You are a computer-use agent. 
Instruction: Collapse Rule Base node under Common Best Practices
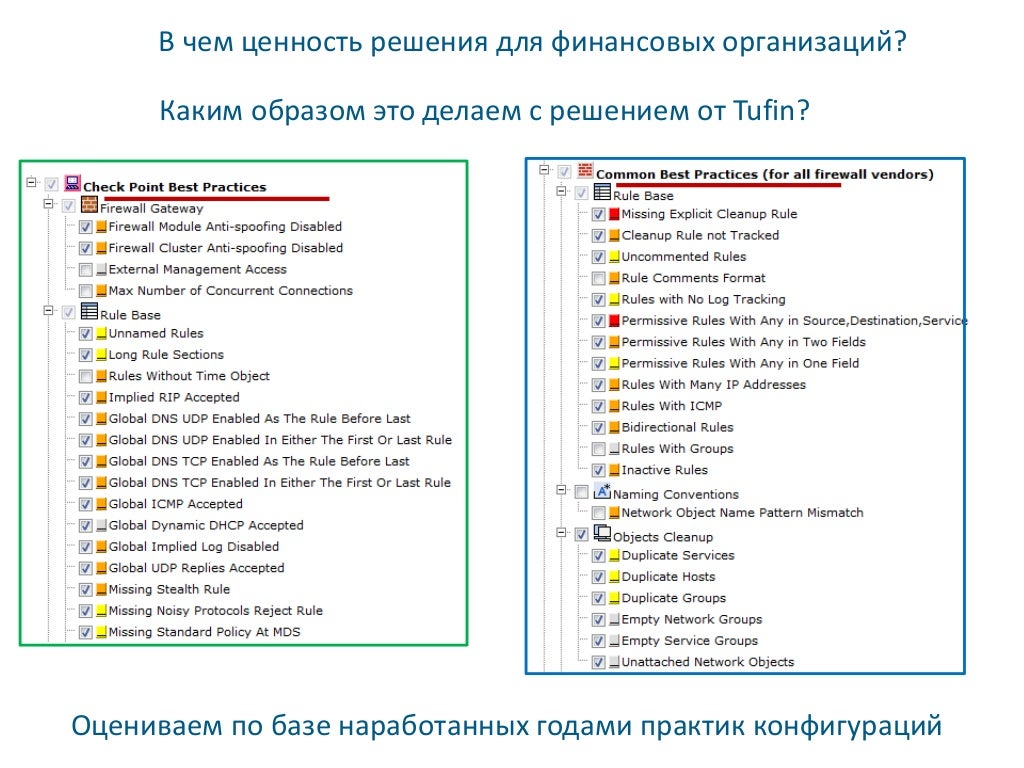click(561, 191)
